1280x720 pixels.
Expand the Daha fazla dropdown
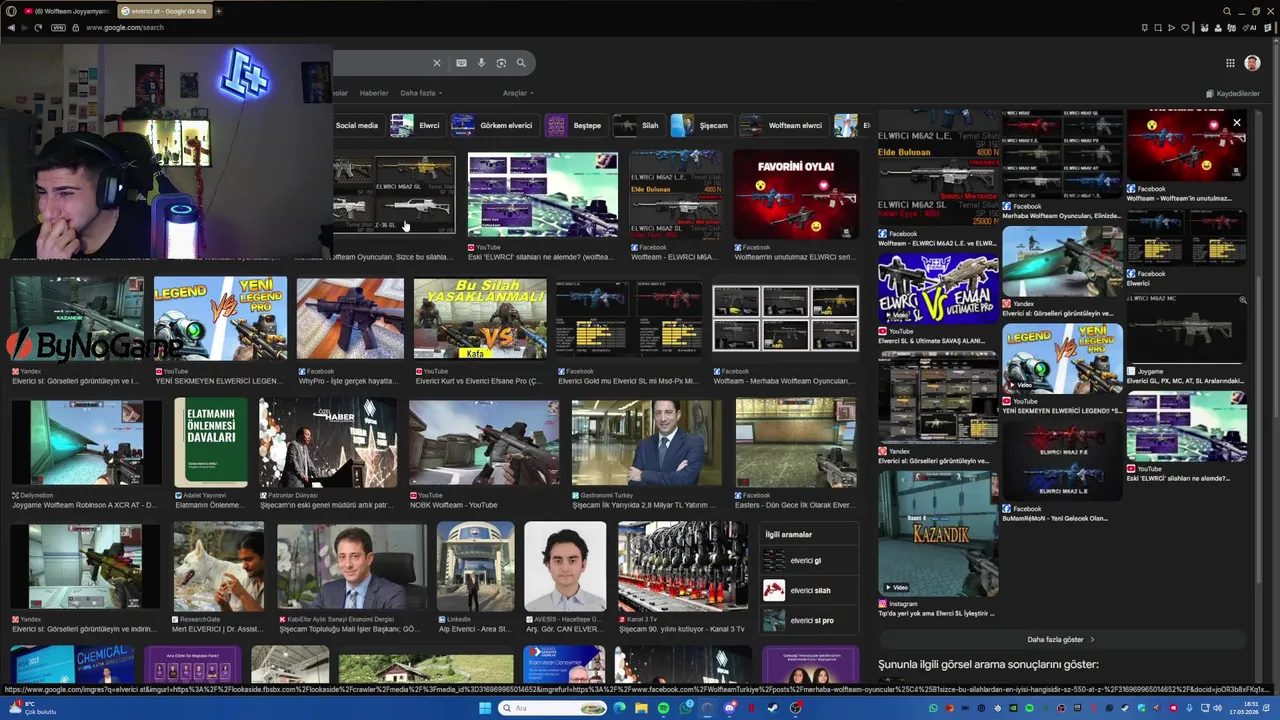[421, 93]
